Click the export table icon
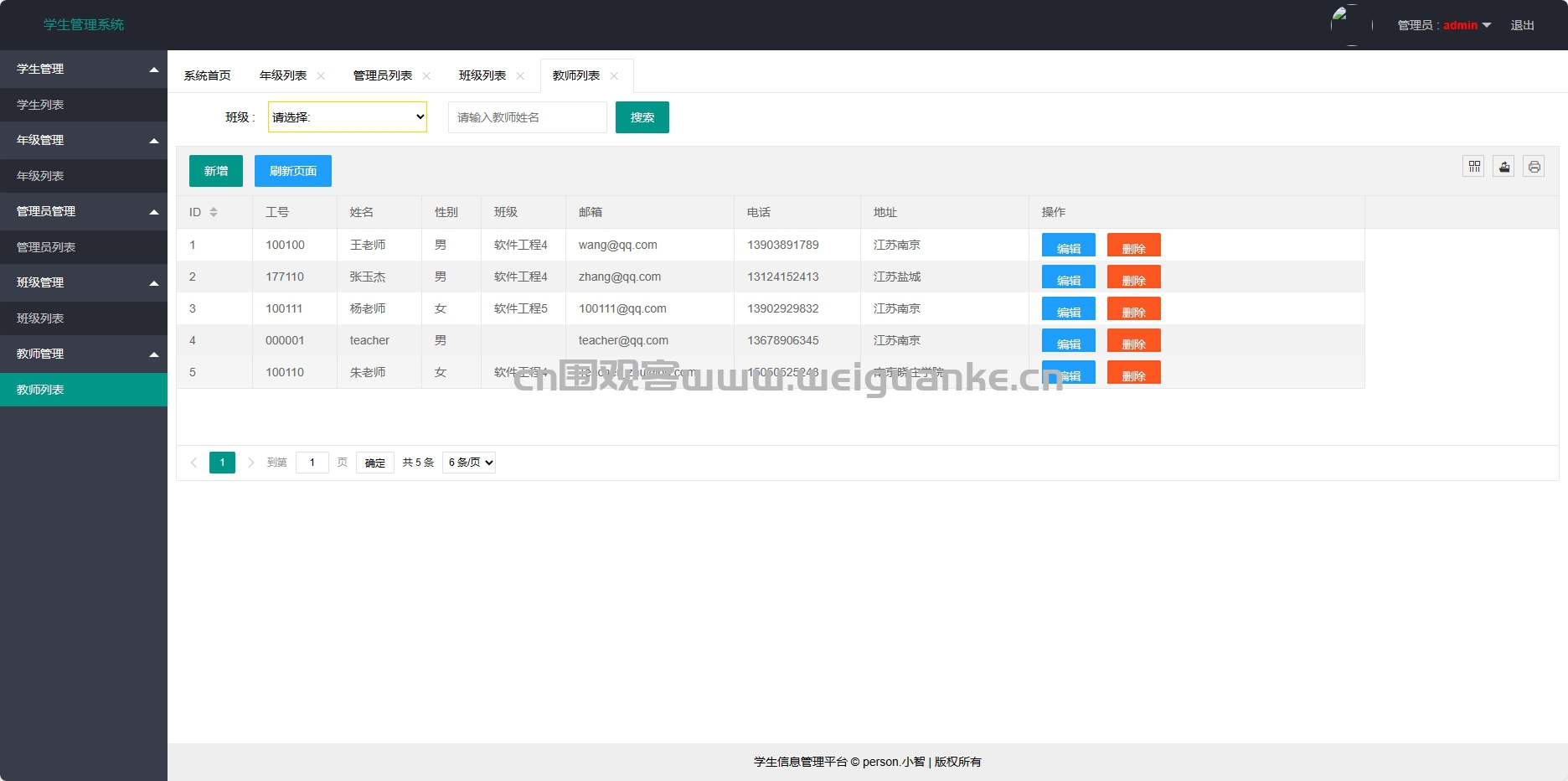Screen dimensions: 1568x781 1504,167
